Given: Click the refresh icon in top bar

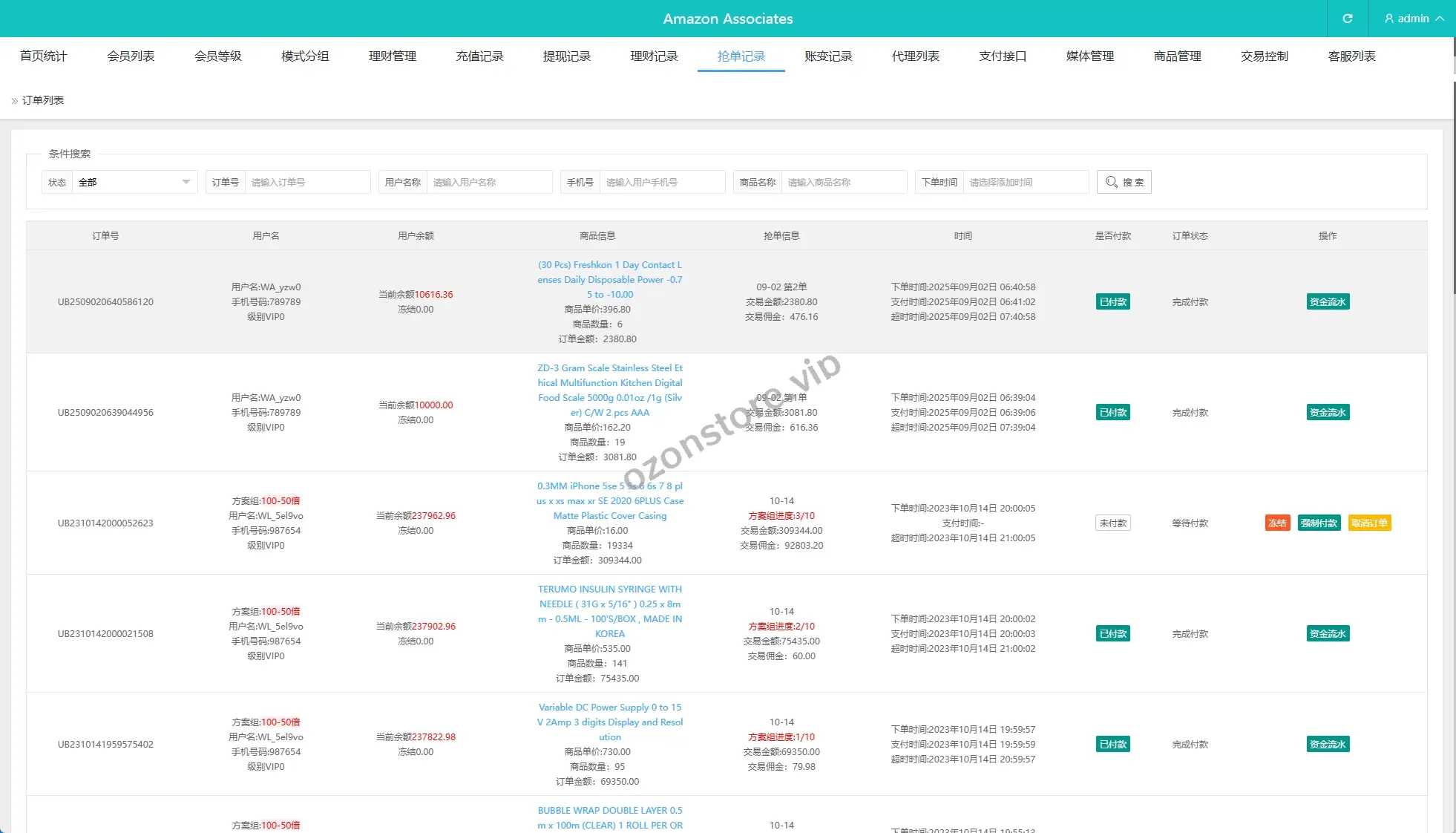Looking at the screenshot, I should [x=1347, y=19].
